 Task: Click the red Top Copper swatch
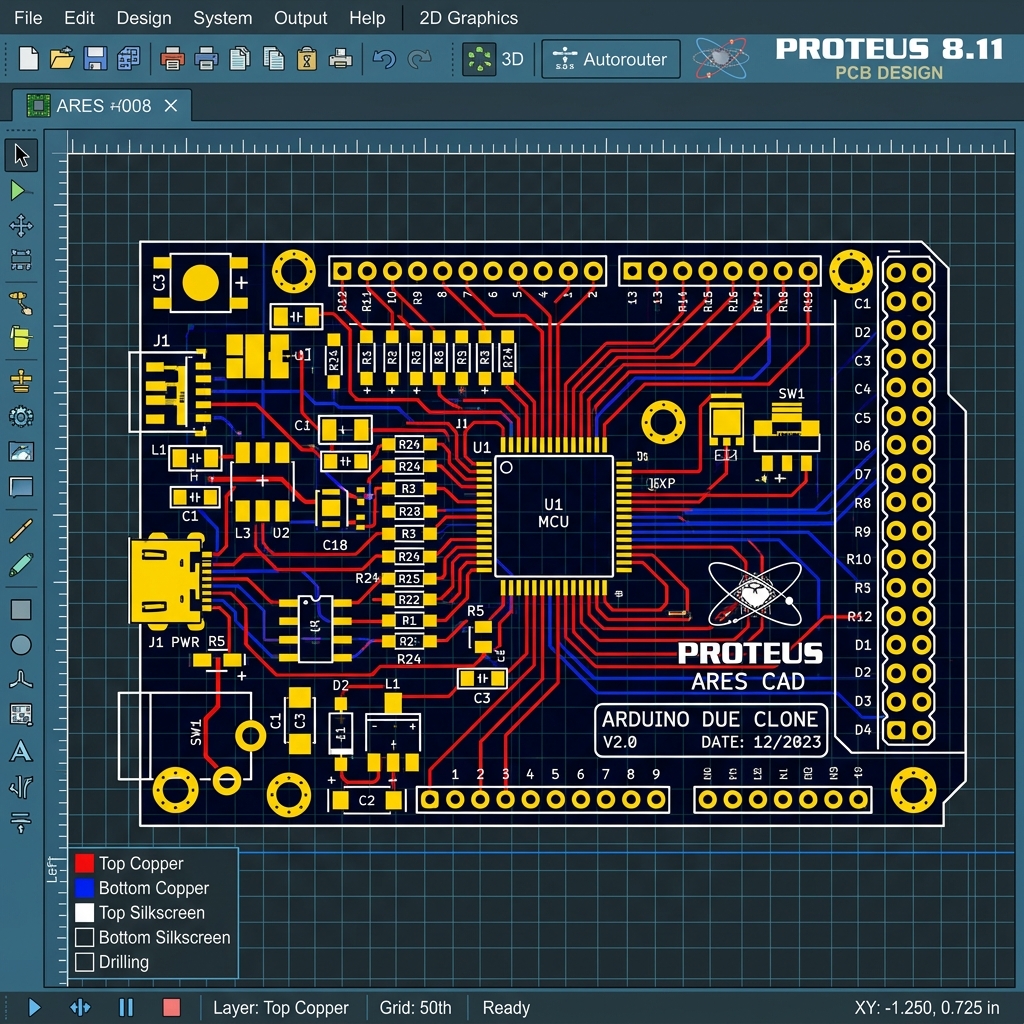point(84,863)
